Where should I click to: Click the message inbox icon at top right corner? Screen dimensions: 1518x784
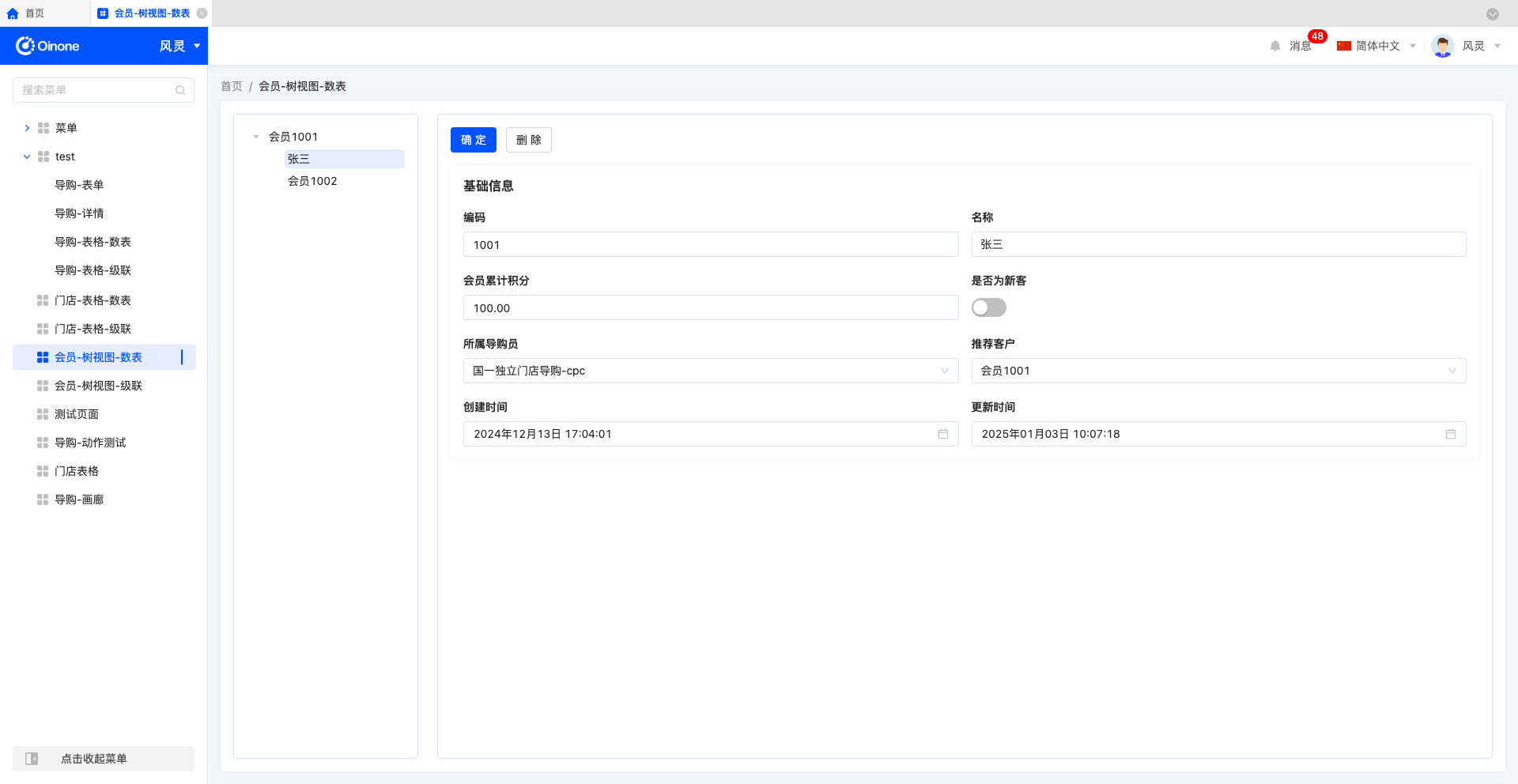[1299, 45]
